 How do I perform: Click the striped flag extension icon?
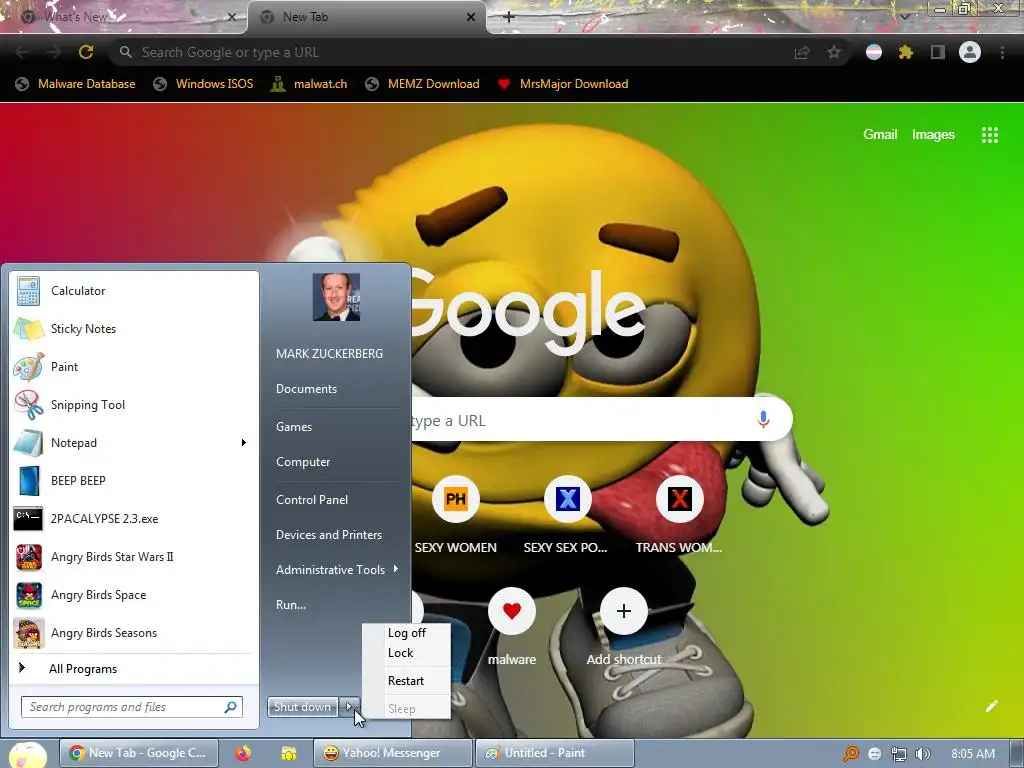point(874,52)
